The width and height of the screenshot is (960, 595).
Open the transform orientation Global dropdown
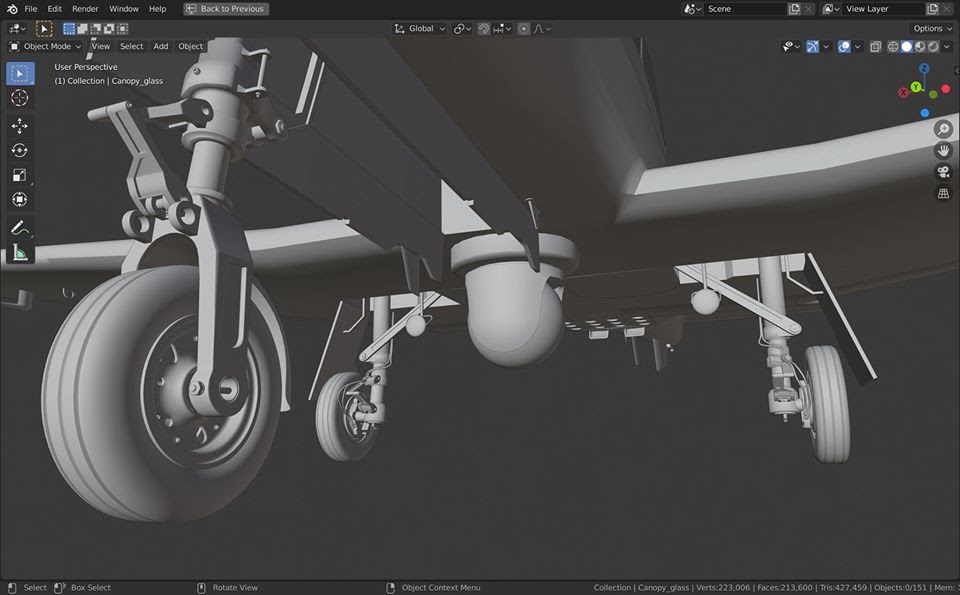pyautogui.click(x=421, y=28)
